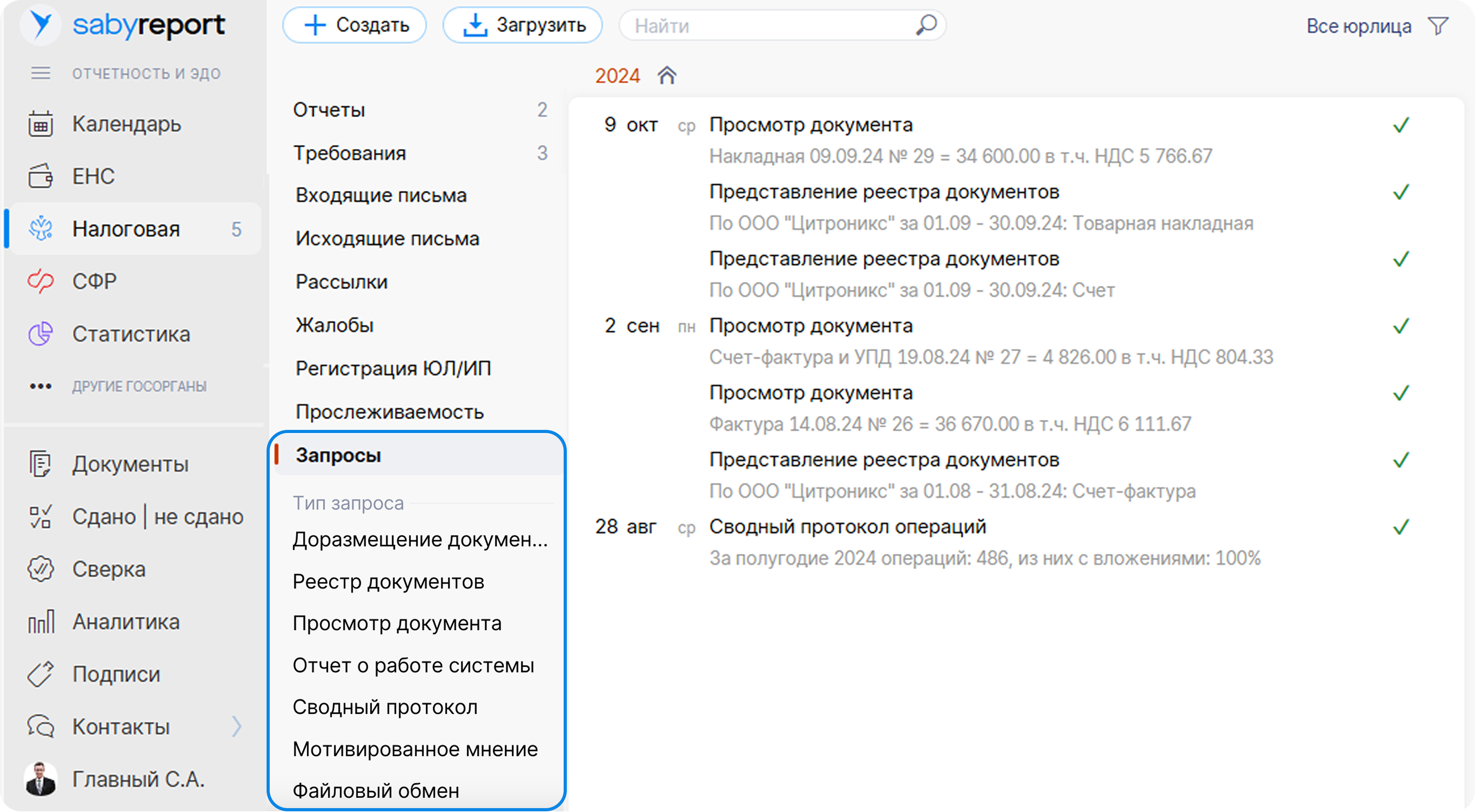This screenshot has width=1475, height=812.
Task: Expand the Другие госорганы ellipsis menu
Action: coord(40,387)
